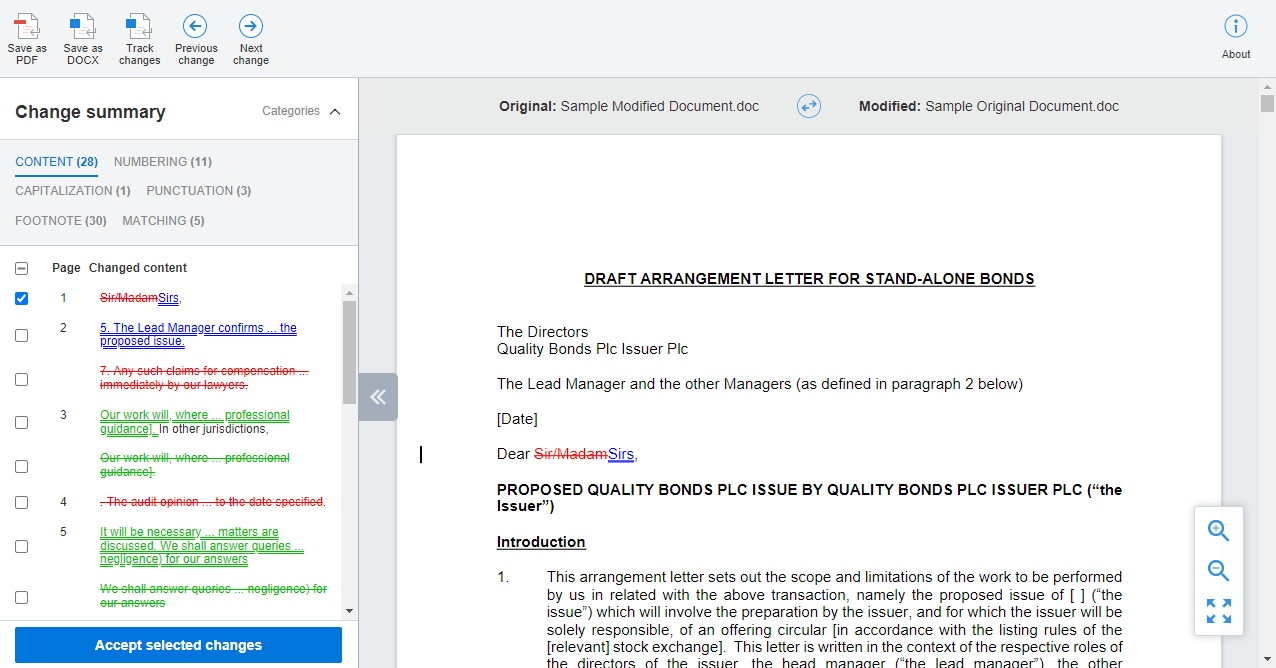The height and width of the screenshot is (668, 1276).
Task: Click Accept selected changes
Action: [x=177, y=645]
